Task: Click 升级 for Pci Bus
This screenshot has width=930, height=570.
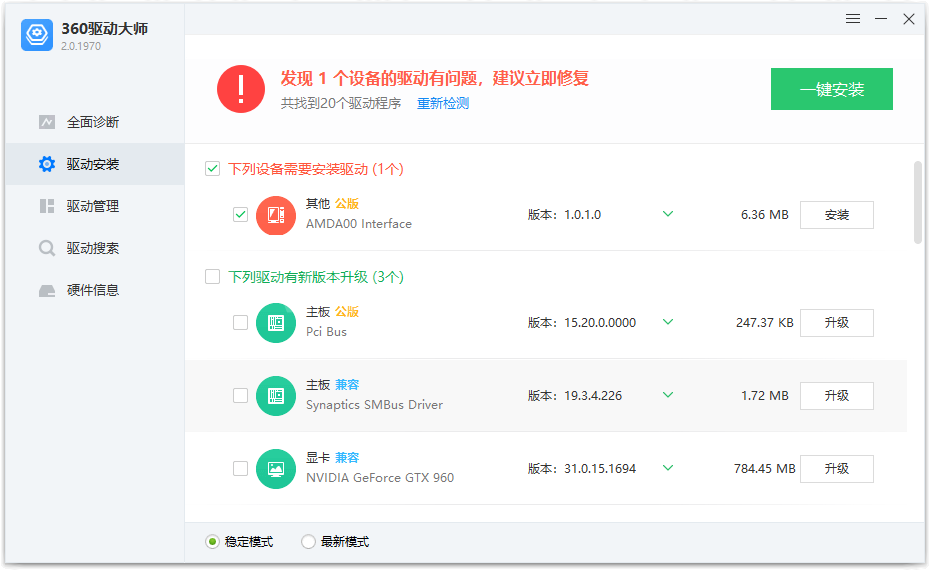Action: click(836, 323)
